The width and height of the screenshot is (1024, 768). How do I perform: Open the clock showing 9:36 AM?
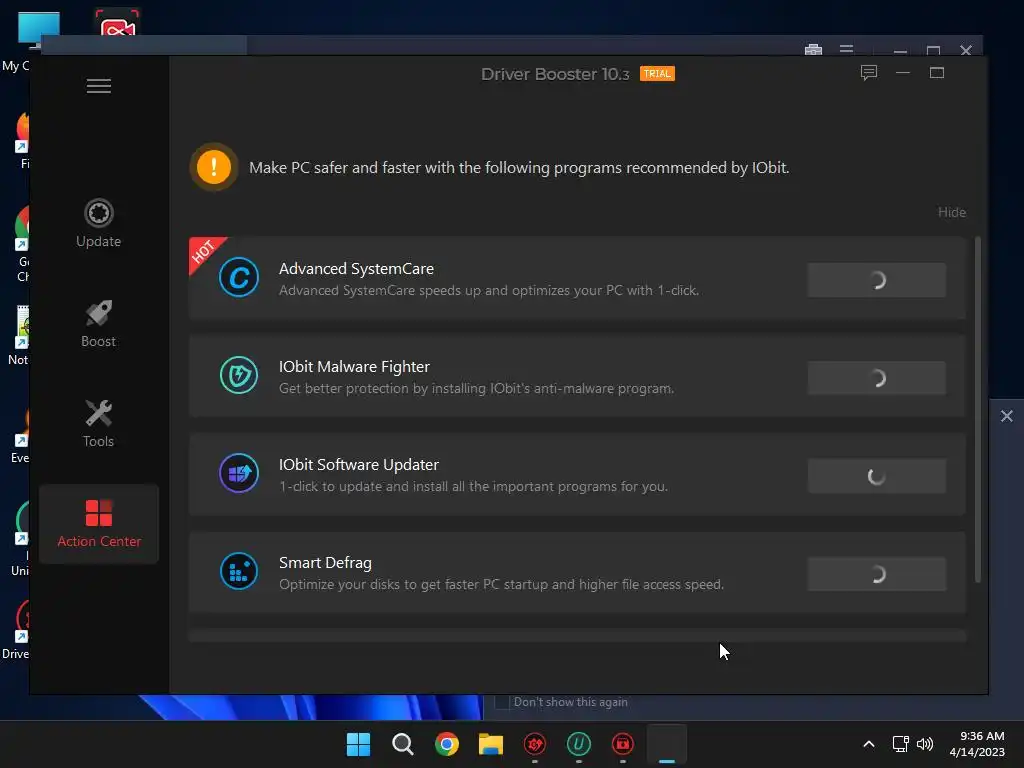pyautogui.click(x=977, y=744)
